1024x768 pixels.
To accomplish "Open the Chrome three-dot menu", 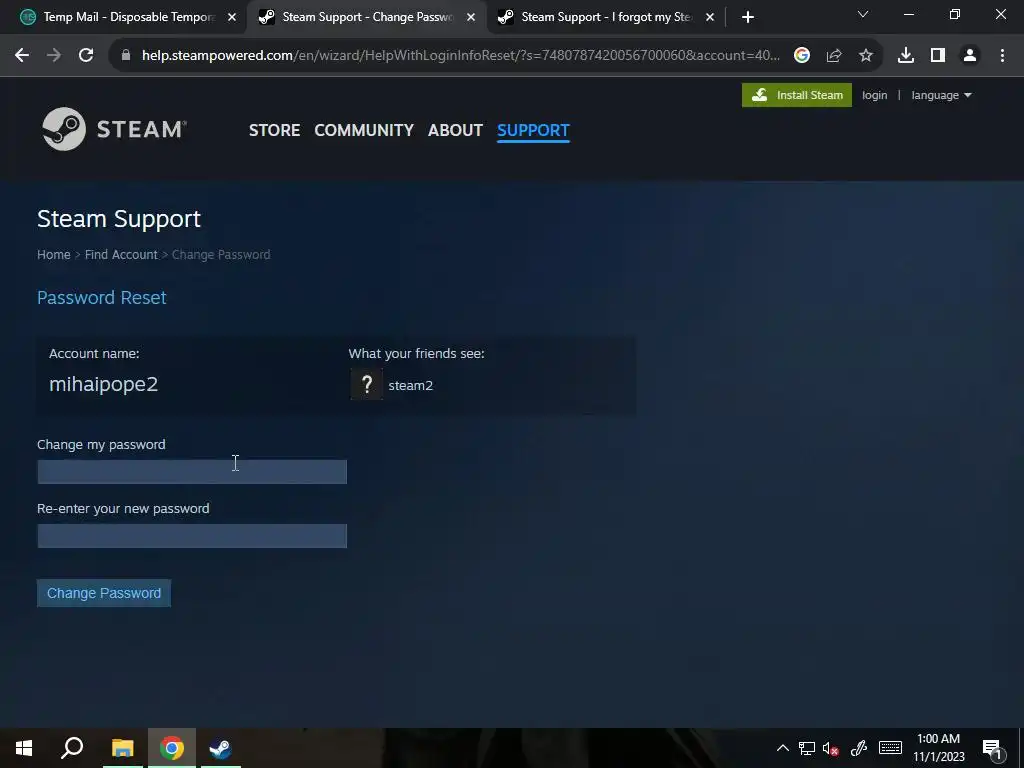I will (1002, 56).
